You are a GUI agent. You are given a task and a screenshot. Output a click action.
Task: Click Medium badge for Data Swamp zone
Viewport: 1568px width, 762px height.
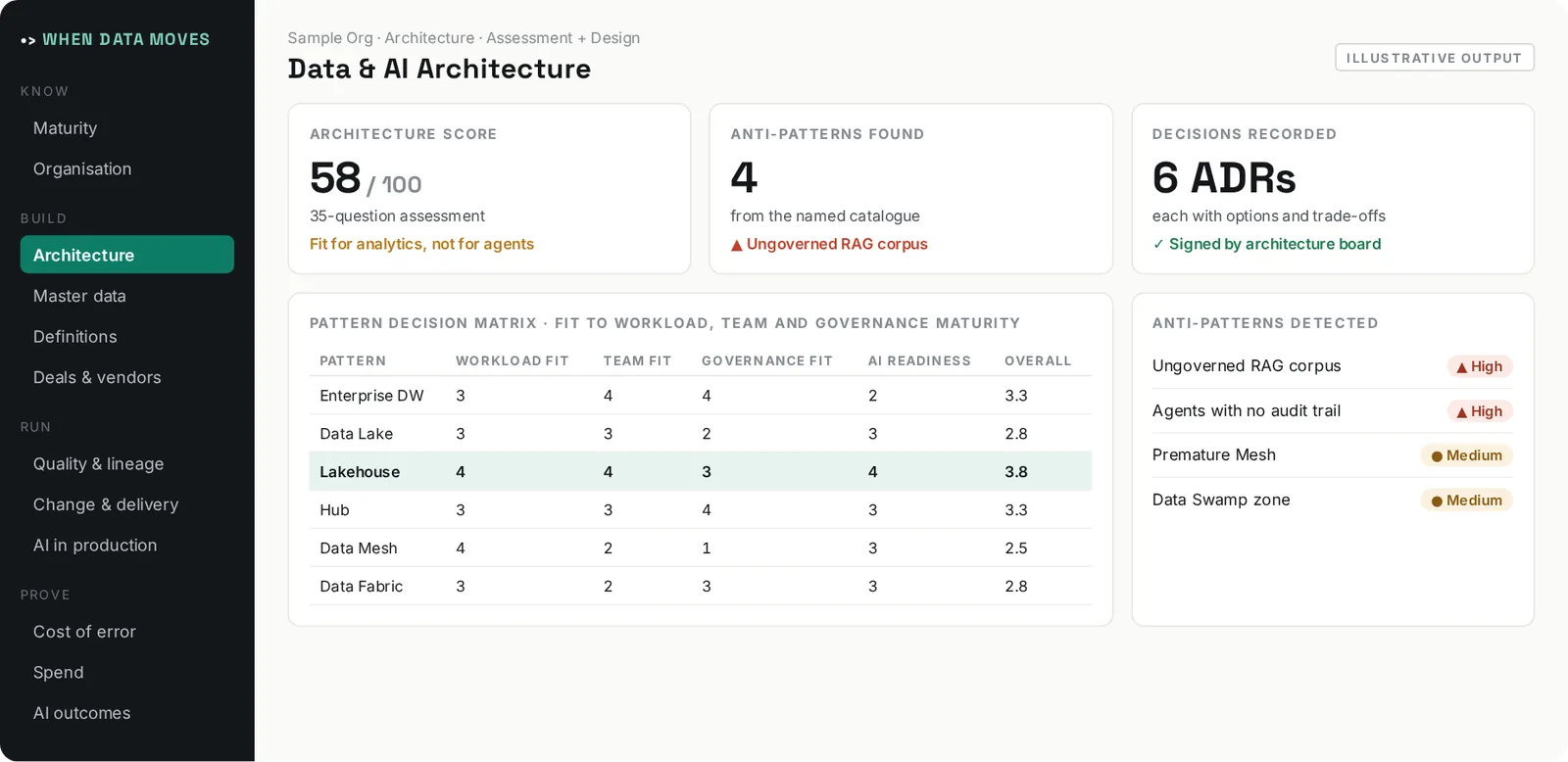pos(1467,500)
